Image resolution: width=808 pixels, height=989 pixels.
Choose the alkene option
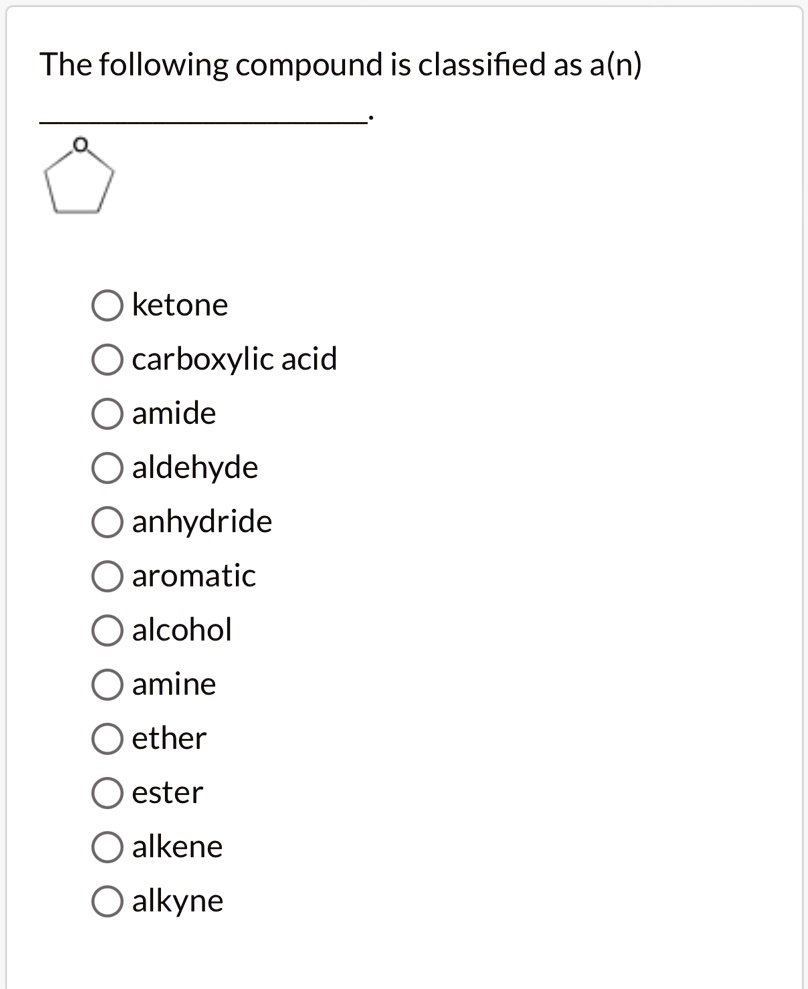point(107,846)
